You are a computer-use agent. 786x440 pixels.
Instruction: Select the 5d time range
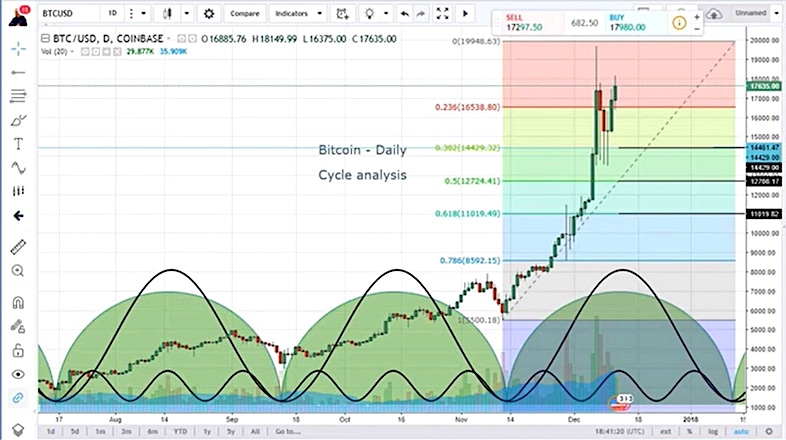75,431
